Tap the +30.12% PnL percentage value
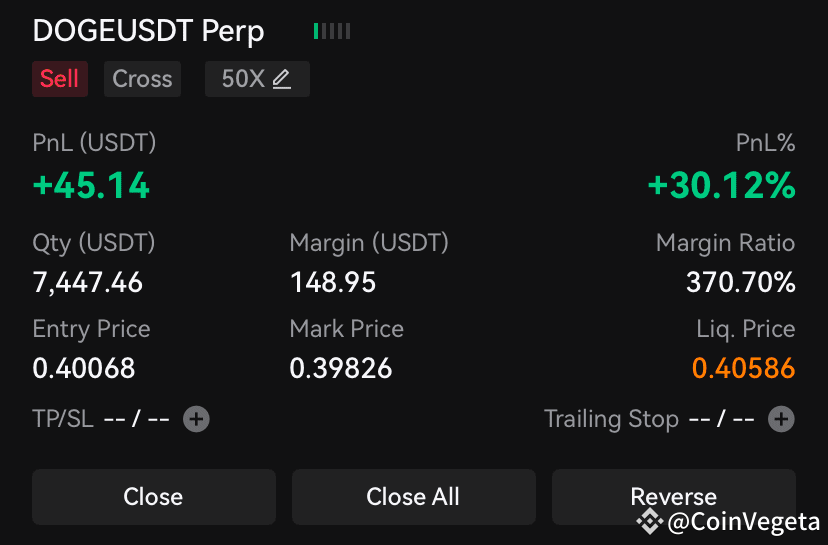Image resolution: width=828 pixels, height=545 pixels. pos(721,185)
